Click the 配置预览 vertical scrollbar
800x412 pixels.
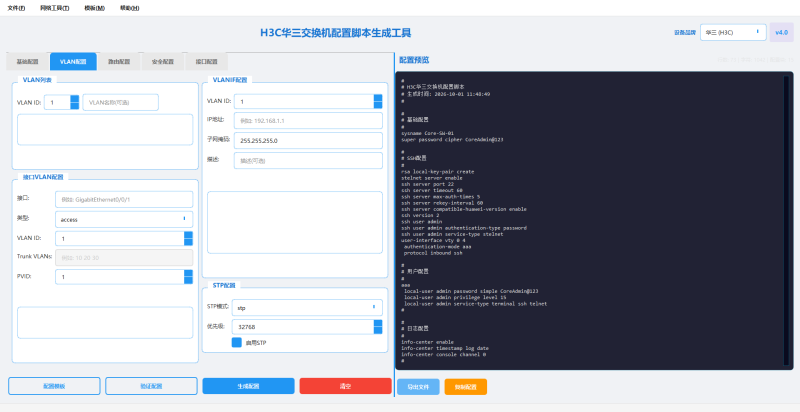pos(787,220)
